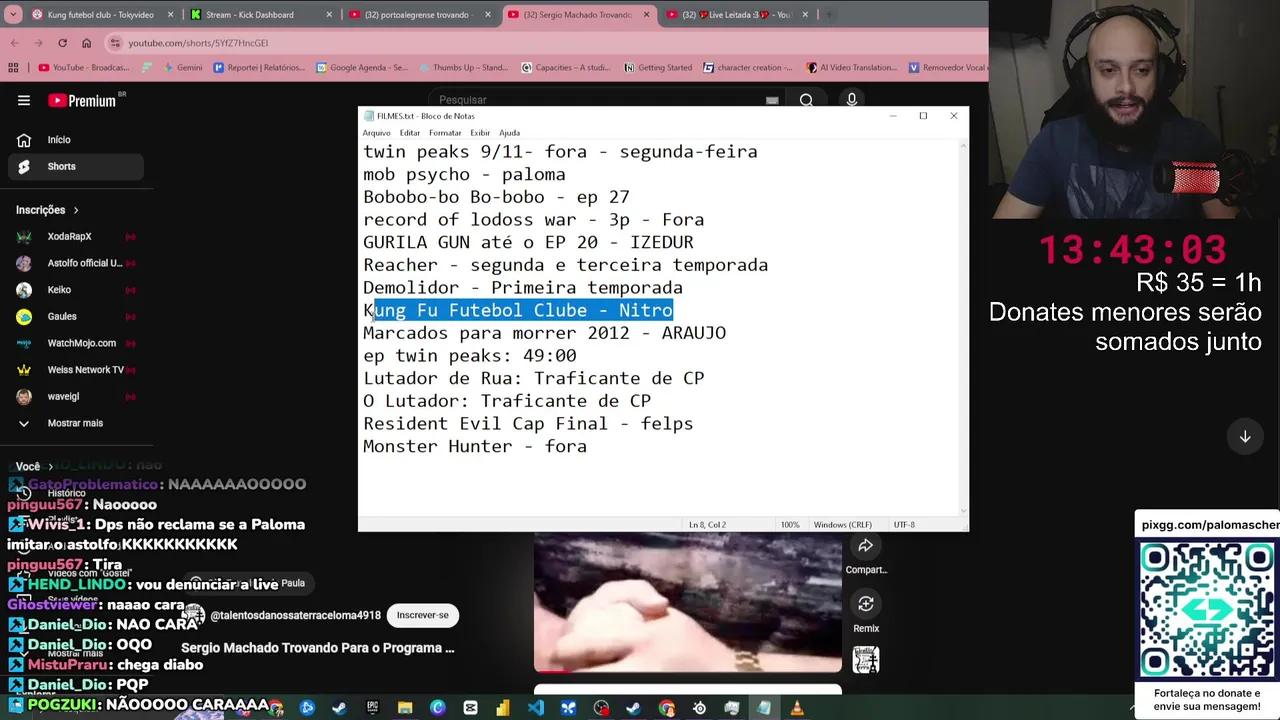Screen dimensions: 1280x720
Task: Click the browser home button
Action: click(86, 43)
